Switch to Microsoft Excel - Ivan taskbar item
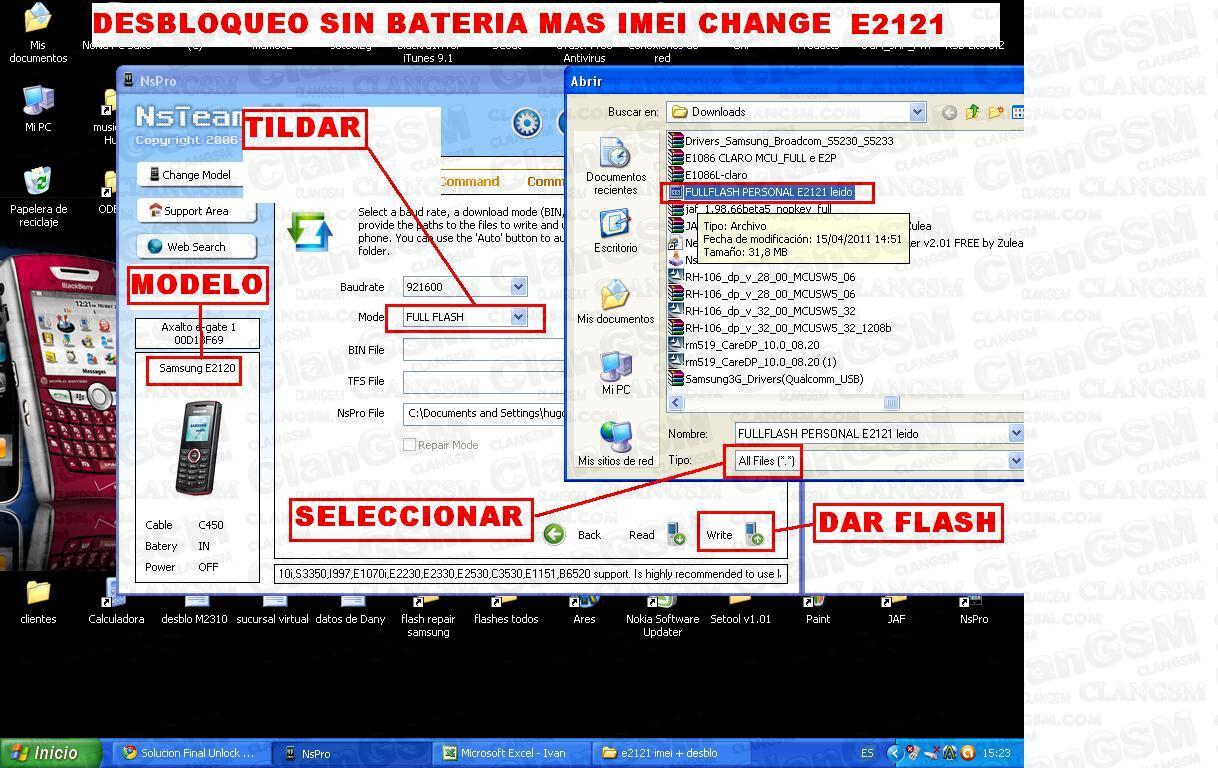1218x768 pixels. tap(512, 753)
